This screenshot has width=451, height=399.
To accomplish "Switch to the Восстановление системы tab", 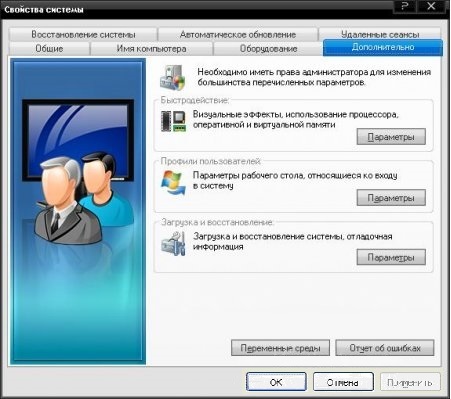I will pos(83,34).
